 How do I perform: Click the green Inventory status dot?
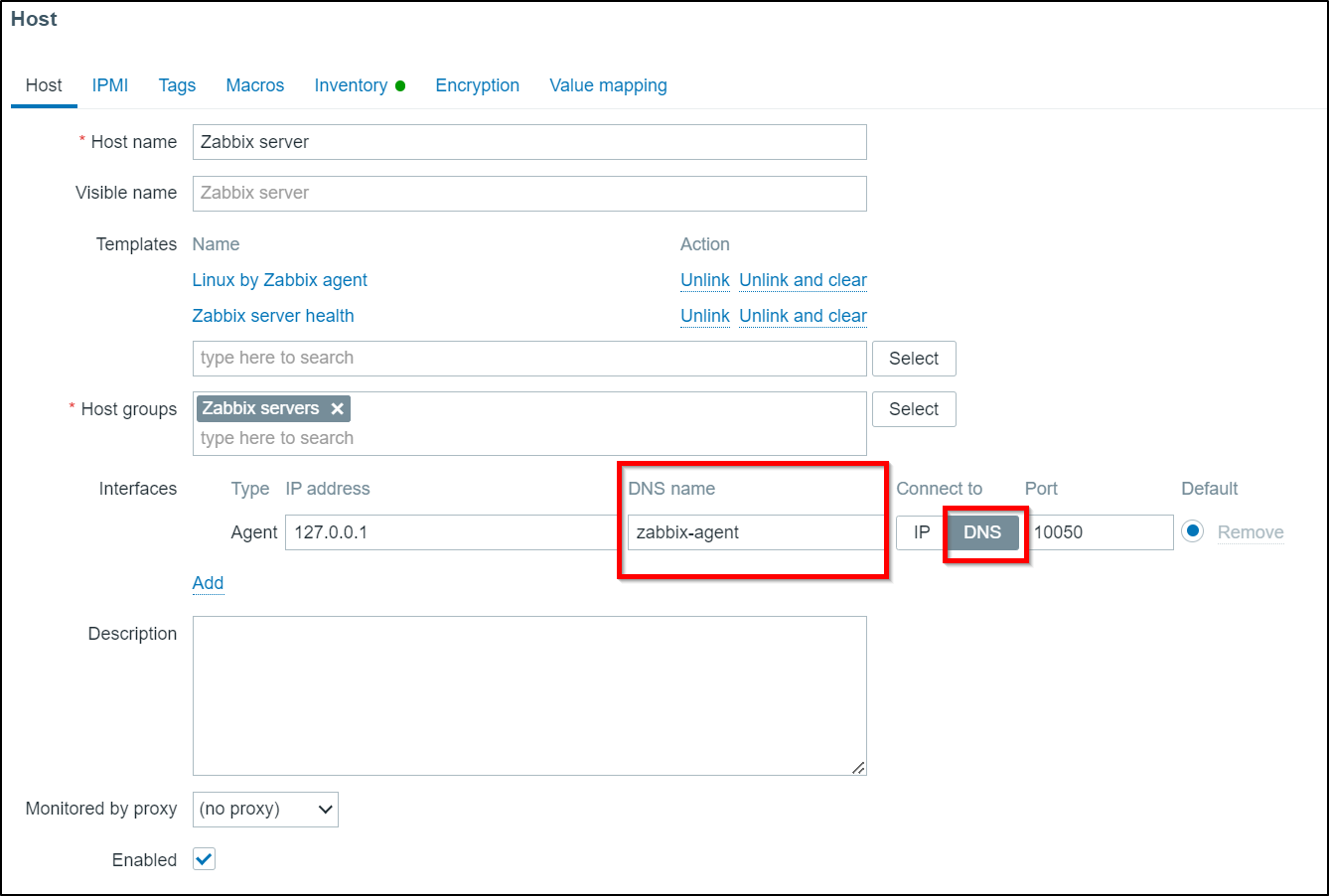tap(400, 85)
